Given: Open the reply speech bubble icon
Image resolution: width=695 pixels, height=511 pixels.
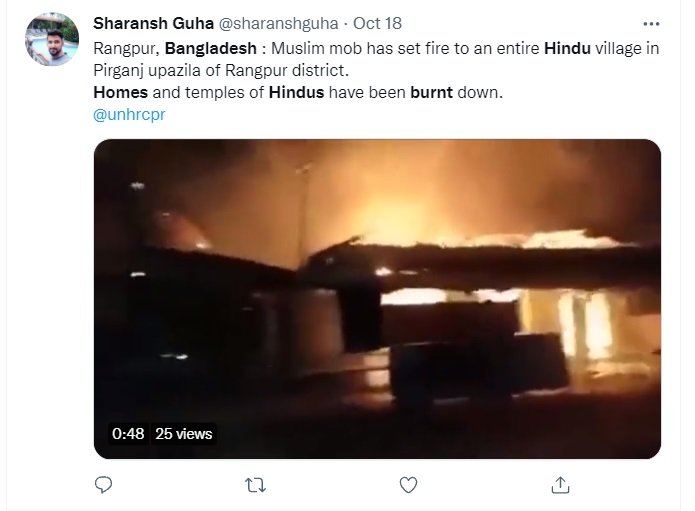Looking at the screenshot, I should pyautogui.click(x=103, y=484).
